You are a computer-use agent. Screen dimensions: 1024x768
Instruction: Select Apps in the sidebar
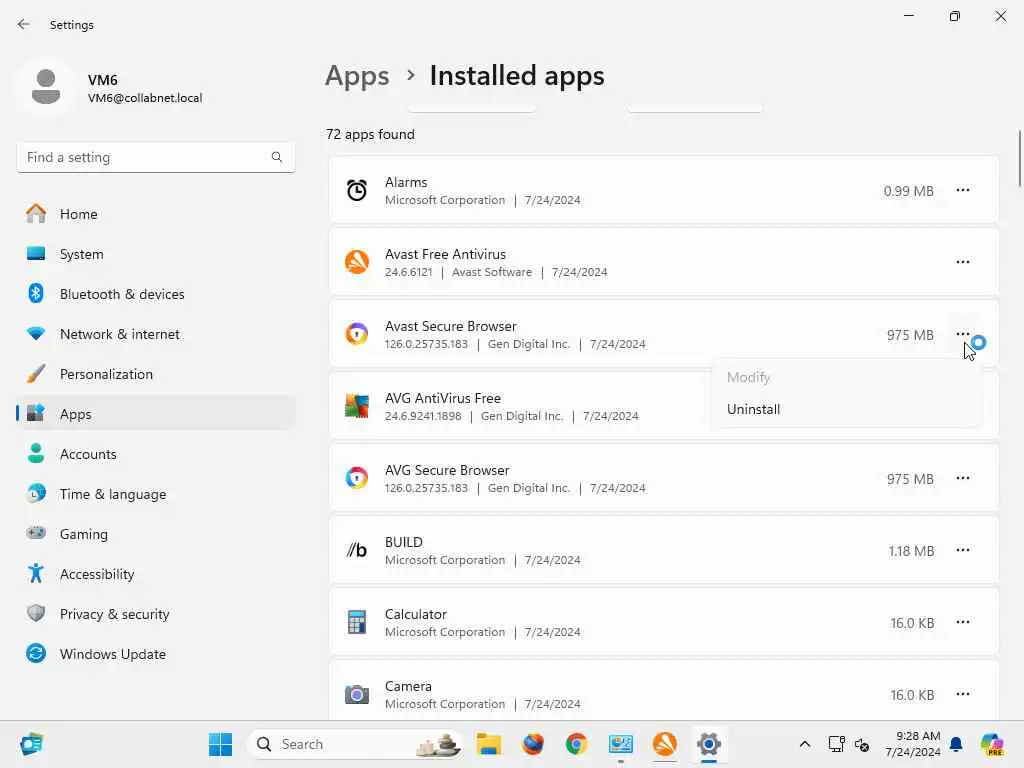(156, 414)
